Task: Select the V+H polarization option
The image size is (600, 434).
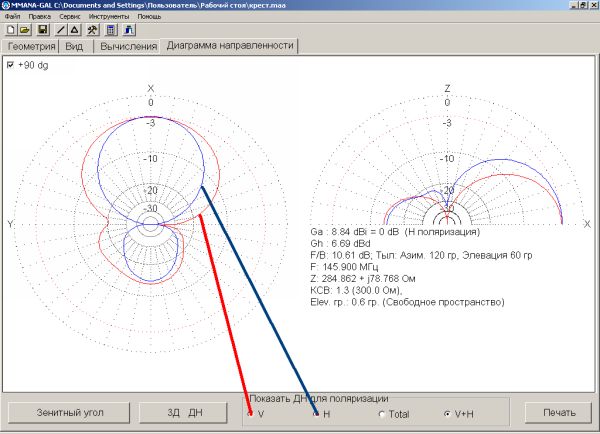Action: click(447, 413)
